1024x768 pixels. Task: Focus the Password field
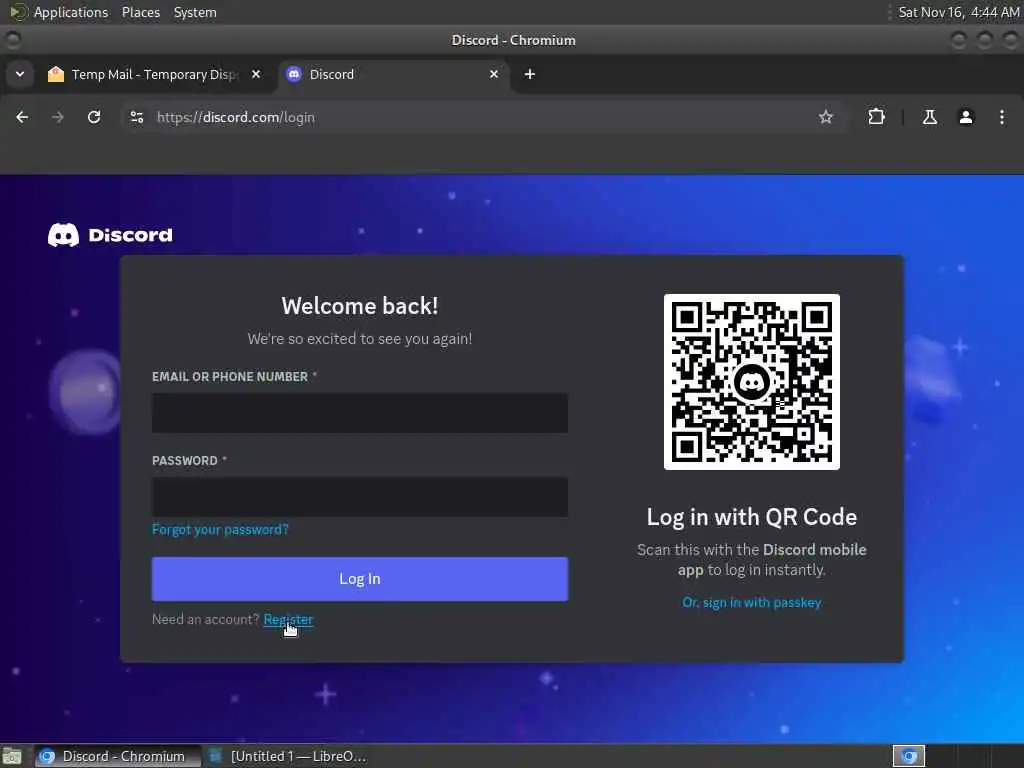tap(360, 497)
